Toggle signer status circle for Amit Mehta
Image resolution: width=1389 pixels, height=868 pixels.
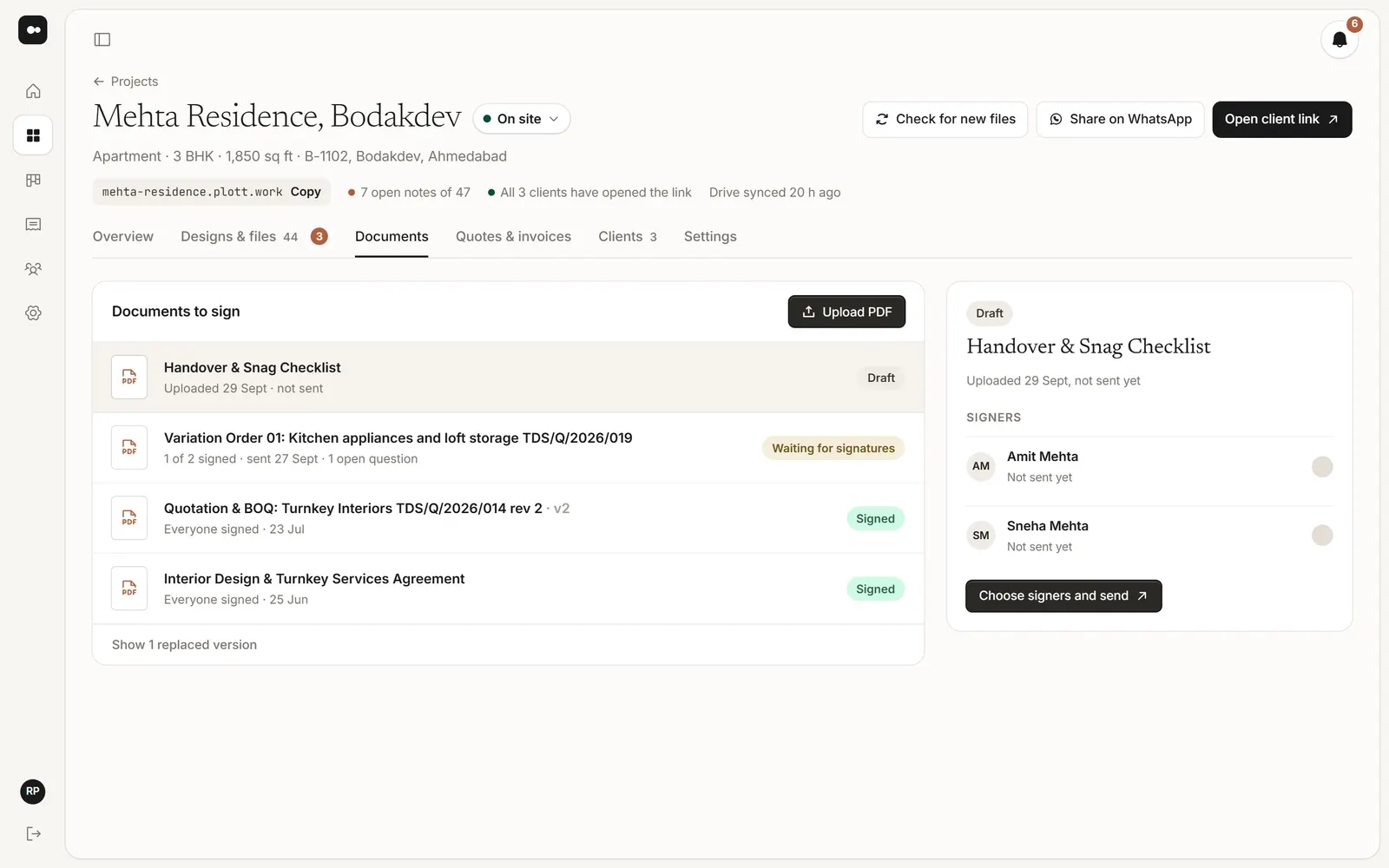pos(1322,467)
